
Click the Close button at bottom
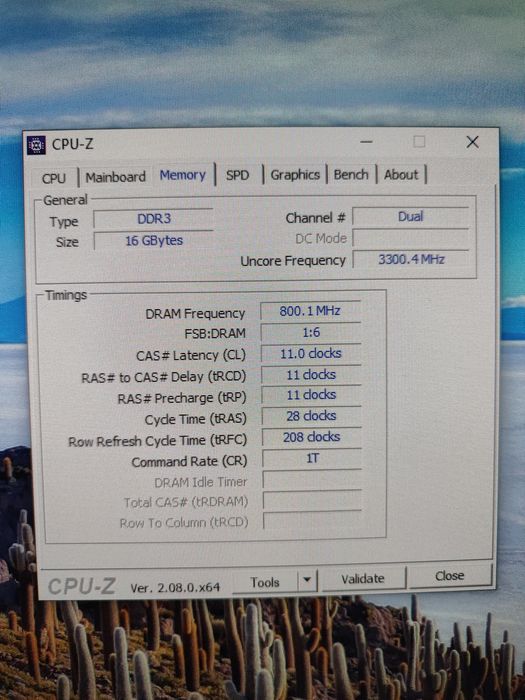(x=450, y=576)
